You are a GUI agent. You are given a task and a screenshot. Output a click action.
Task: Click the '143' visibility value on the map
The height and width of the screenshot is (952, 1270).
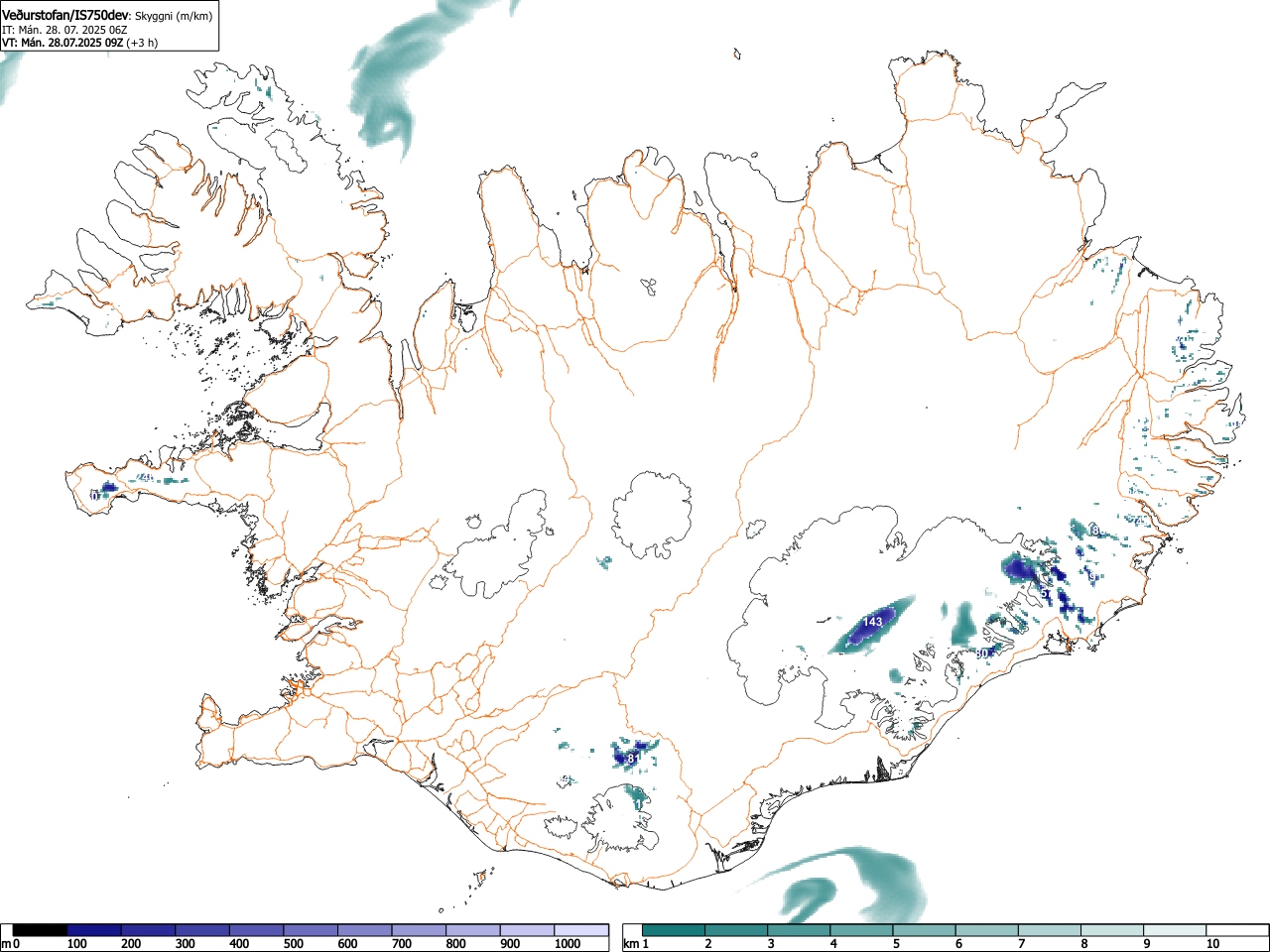click(872, 622)
